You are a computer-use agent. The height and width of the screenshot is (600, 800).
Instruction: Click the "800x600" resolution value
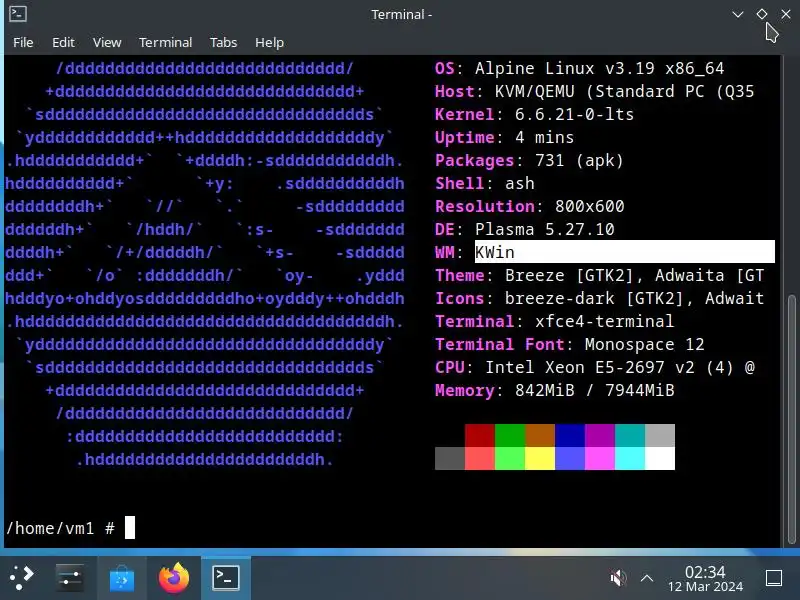pyautogui.click(x=589, y=206)
